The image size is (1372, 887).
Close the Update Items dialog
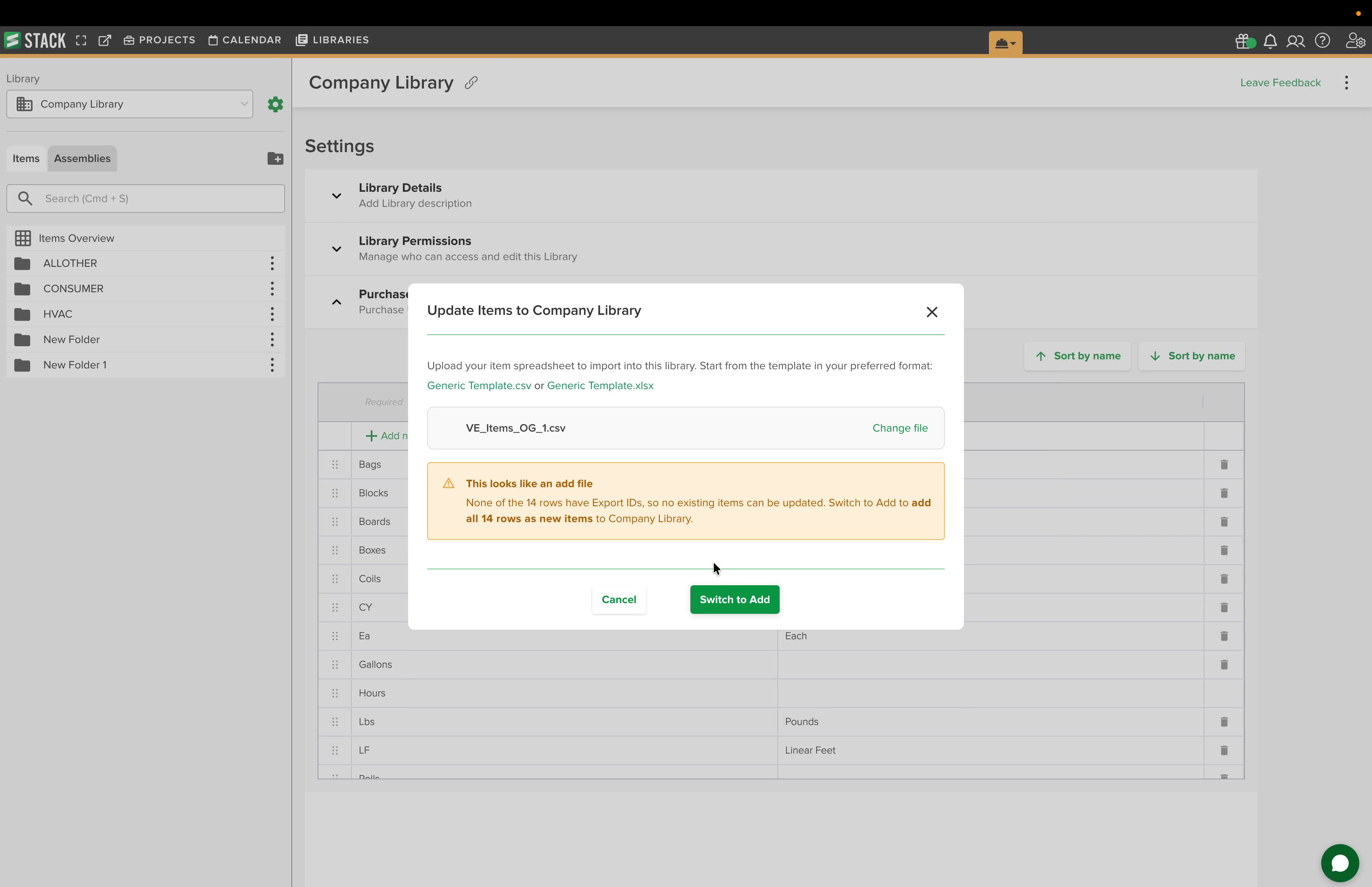pyautogui.click(x=932, y=312)
